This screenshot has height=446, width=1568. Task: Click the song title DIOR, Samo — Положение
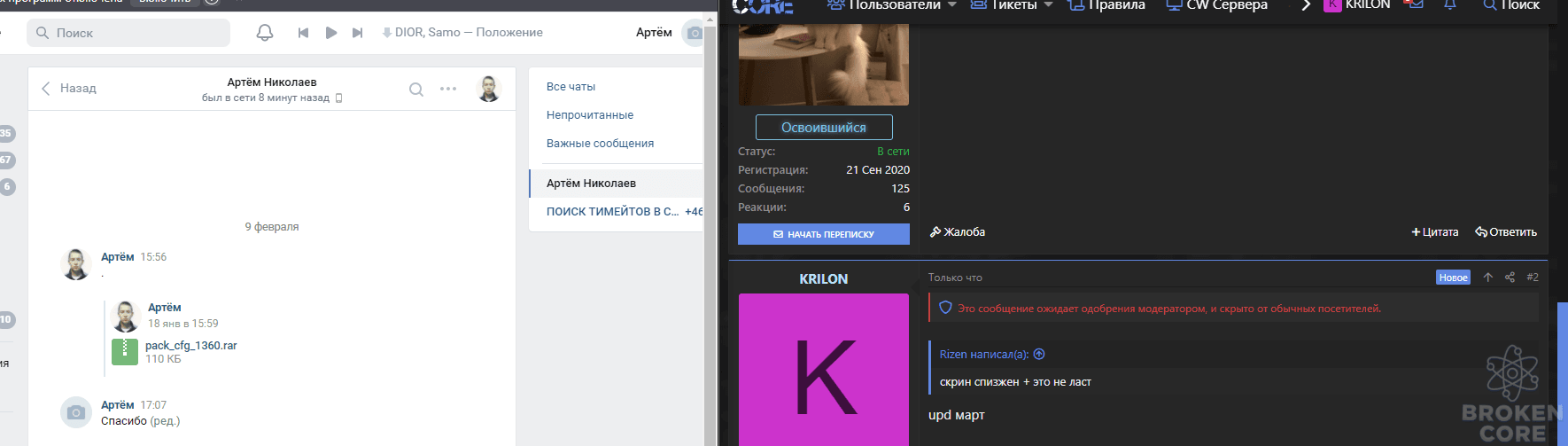pyautogui.click(x=469, y=32)
